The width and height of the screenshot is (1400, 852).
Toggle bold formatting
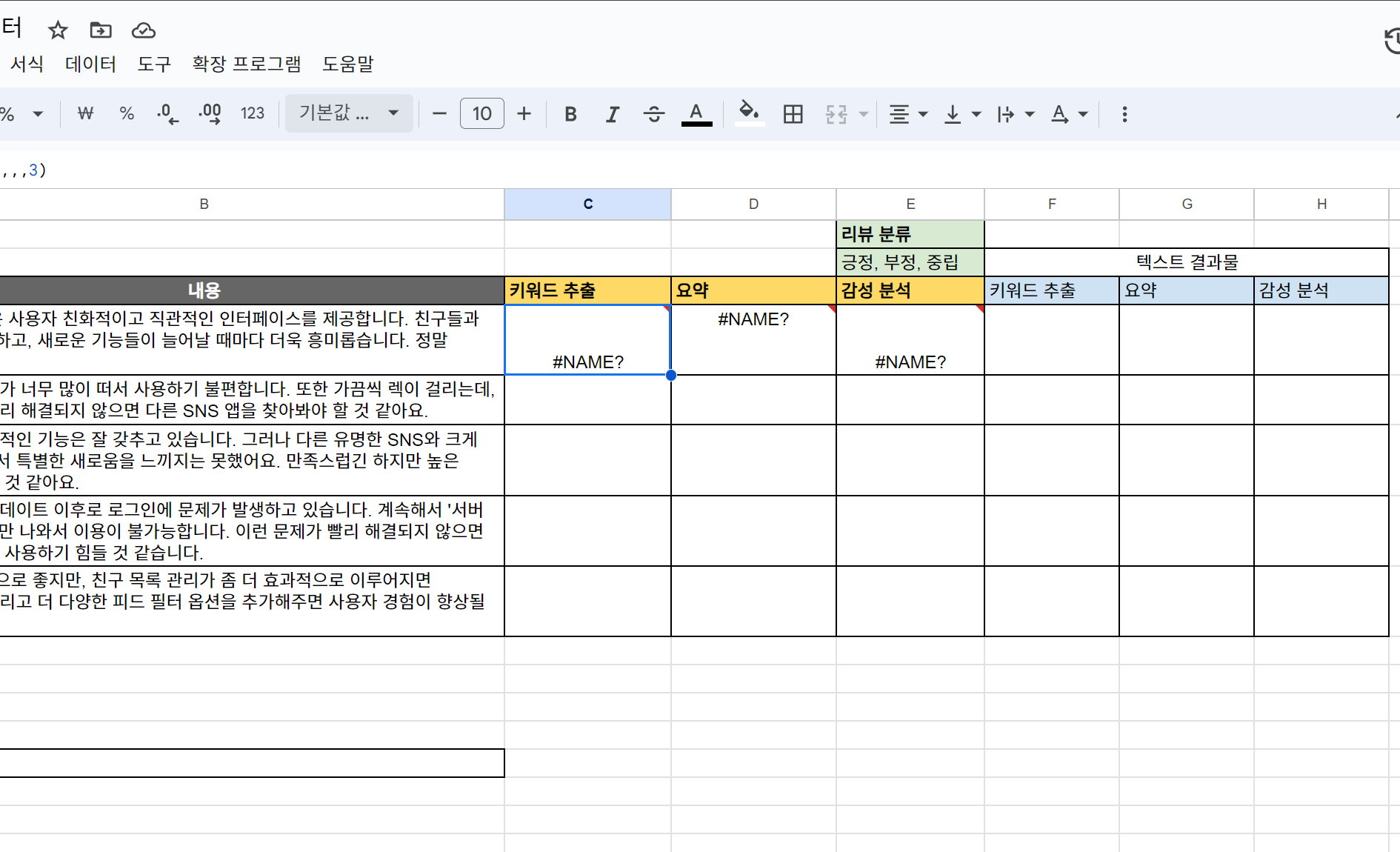570,114
